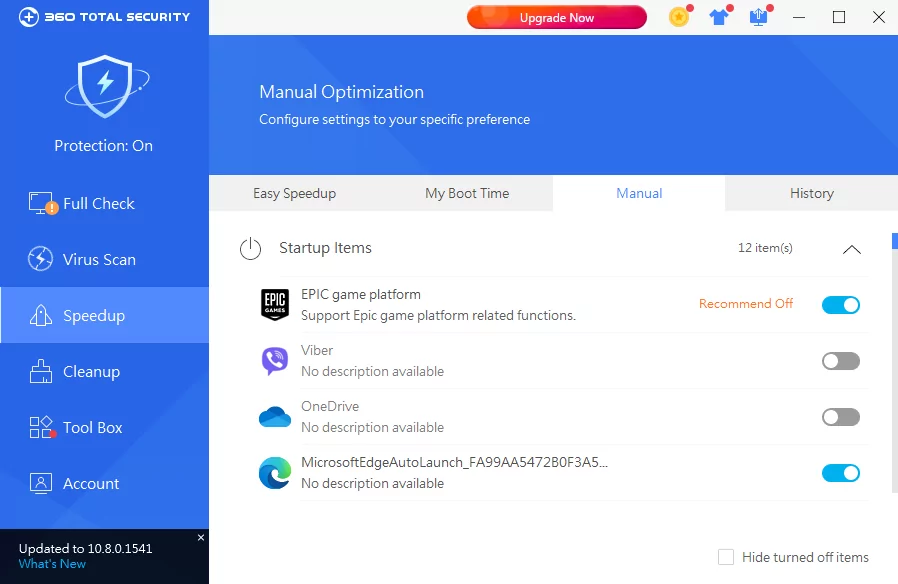Click the Startup Items power icon
Image resolution: width=898 pixels, height=584 pixels.
point(250,248)
